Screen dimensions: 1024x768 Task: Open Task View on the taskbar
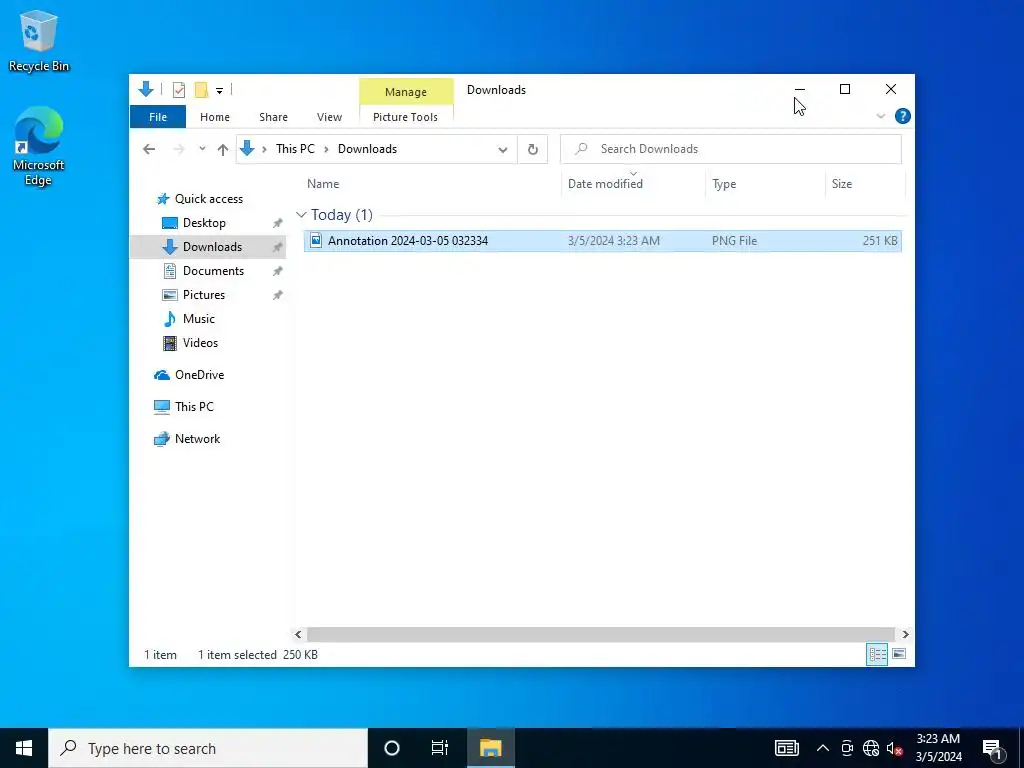click(x=440, y=748)
